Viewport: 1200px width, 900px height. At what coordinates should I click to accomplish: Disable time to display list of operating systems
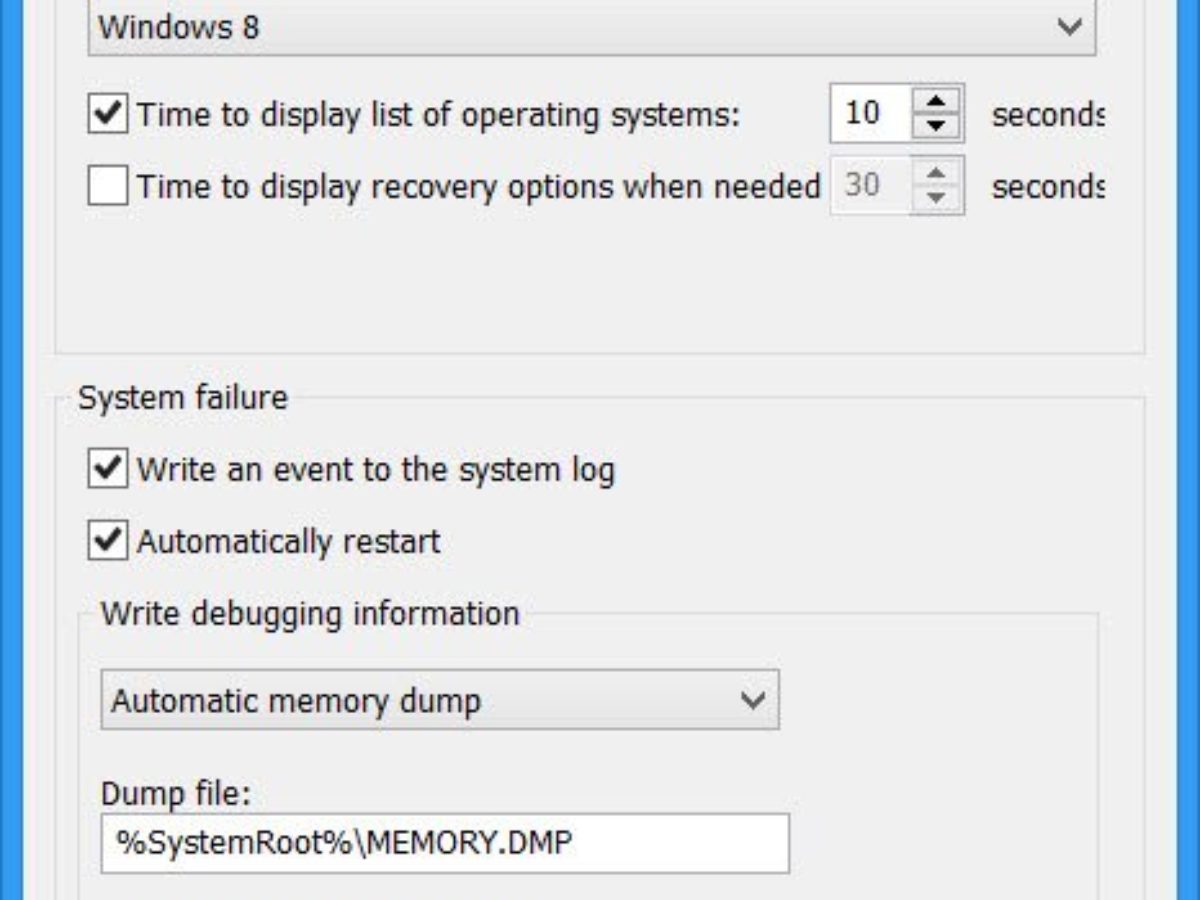[x=107, y=113]
